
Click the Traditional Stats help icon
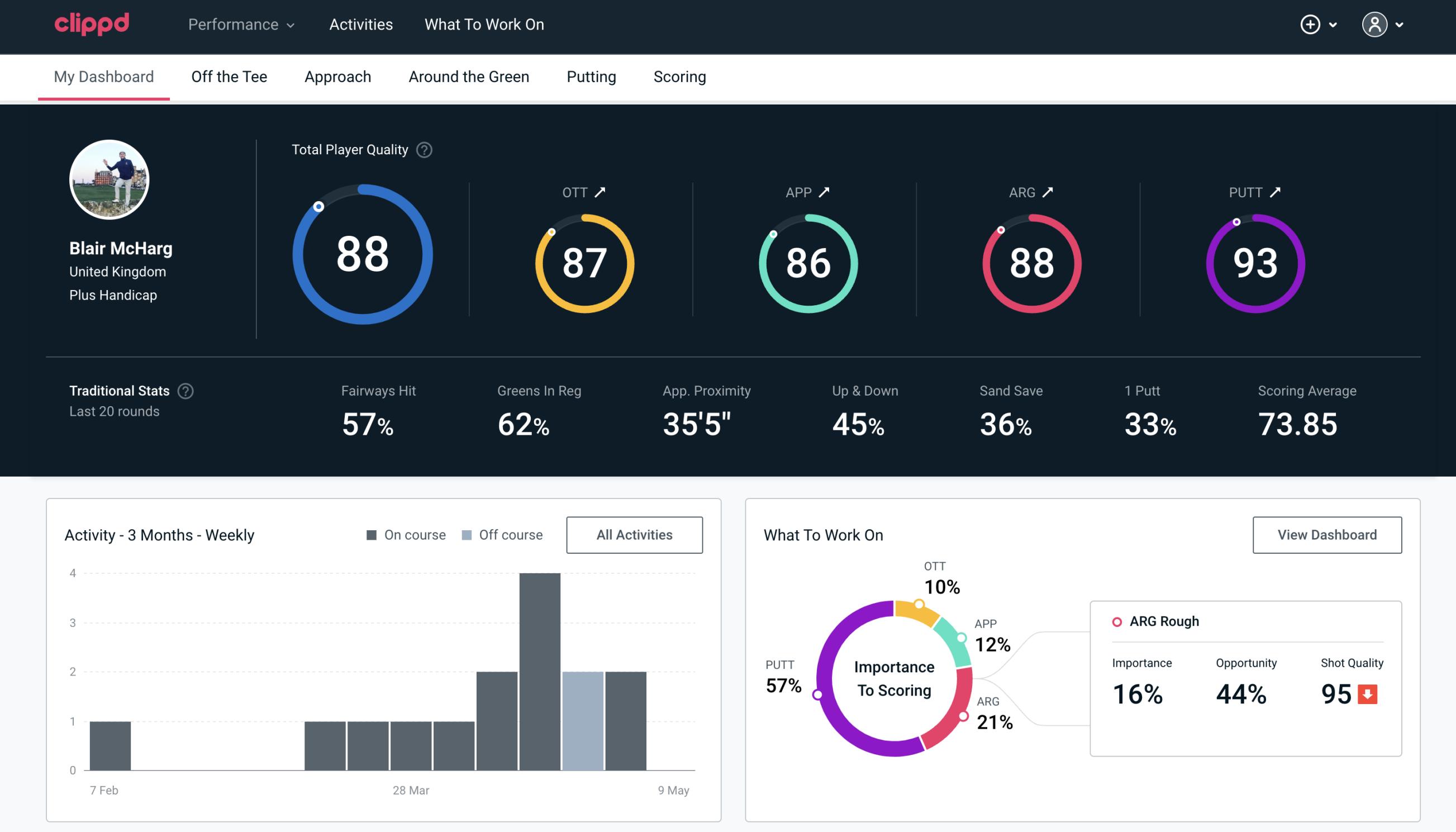click(186, 390)
